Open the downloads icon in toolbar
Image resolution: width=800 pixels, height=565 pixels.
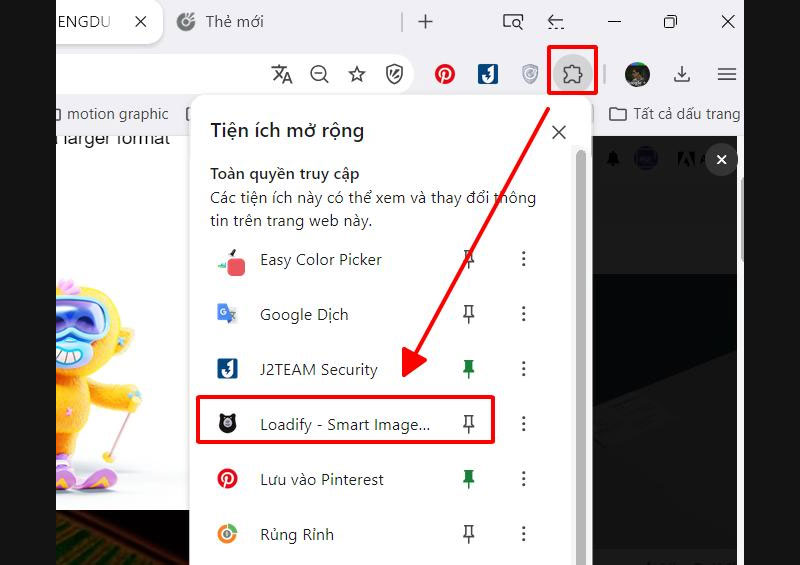(682, 75)
